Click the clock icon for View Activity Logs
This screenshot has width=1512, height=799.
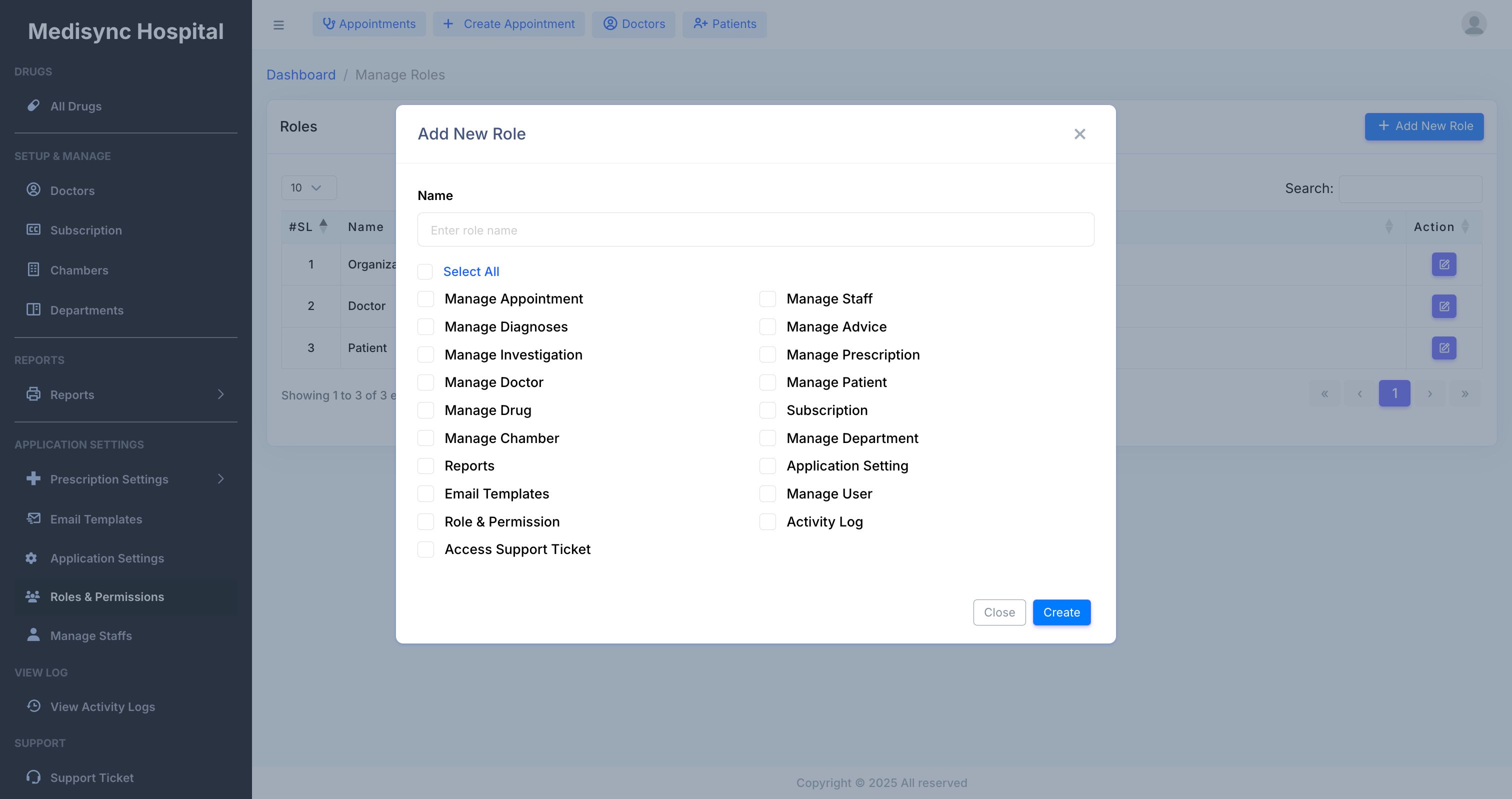pos(33,705)
